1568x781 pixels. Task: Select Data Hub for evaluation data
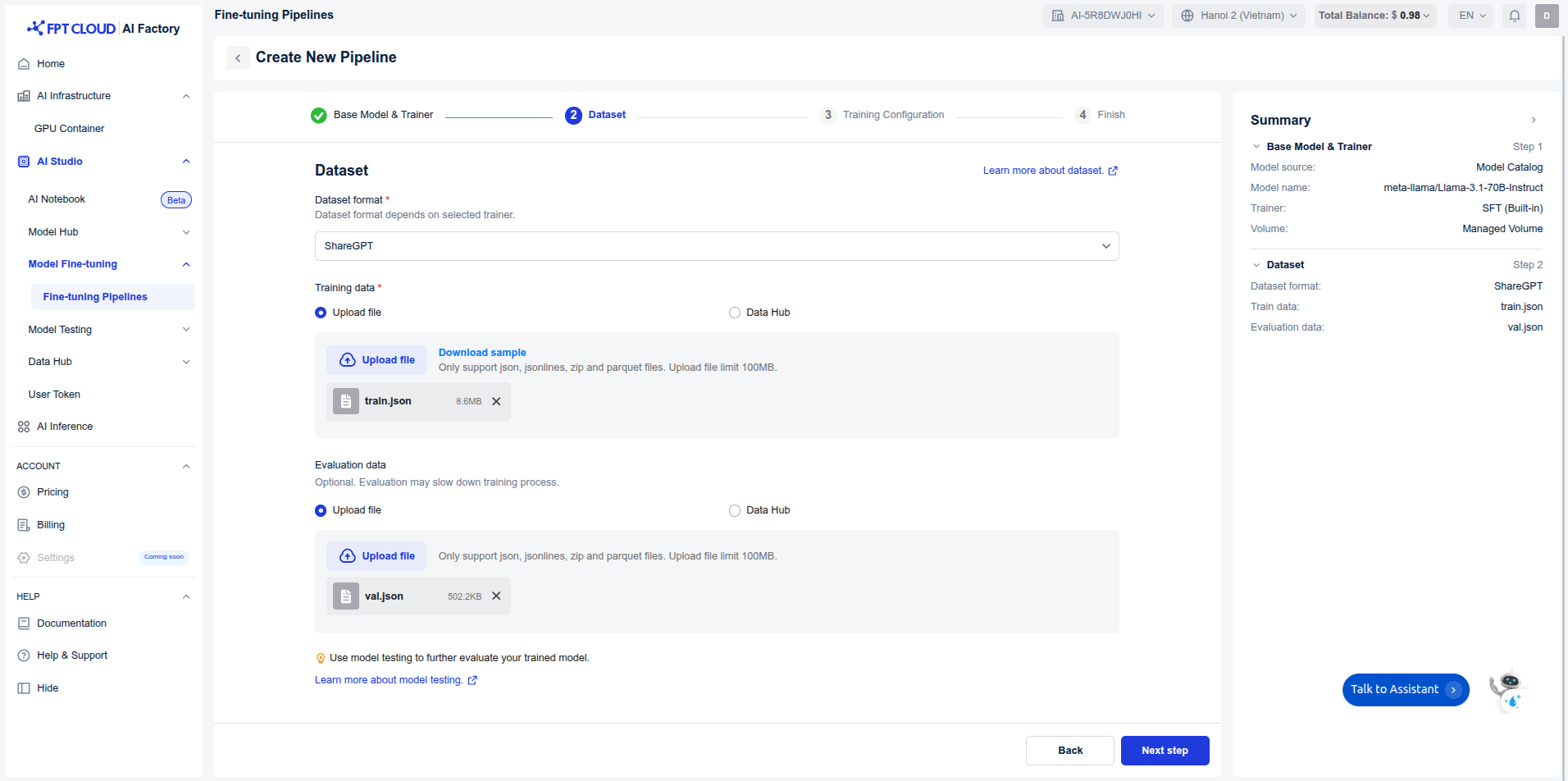click(735, 510)
